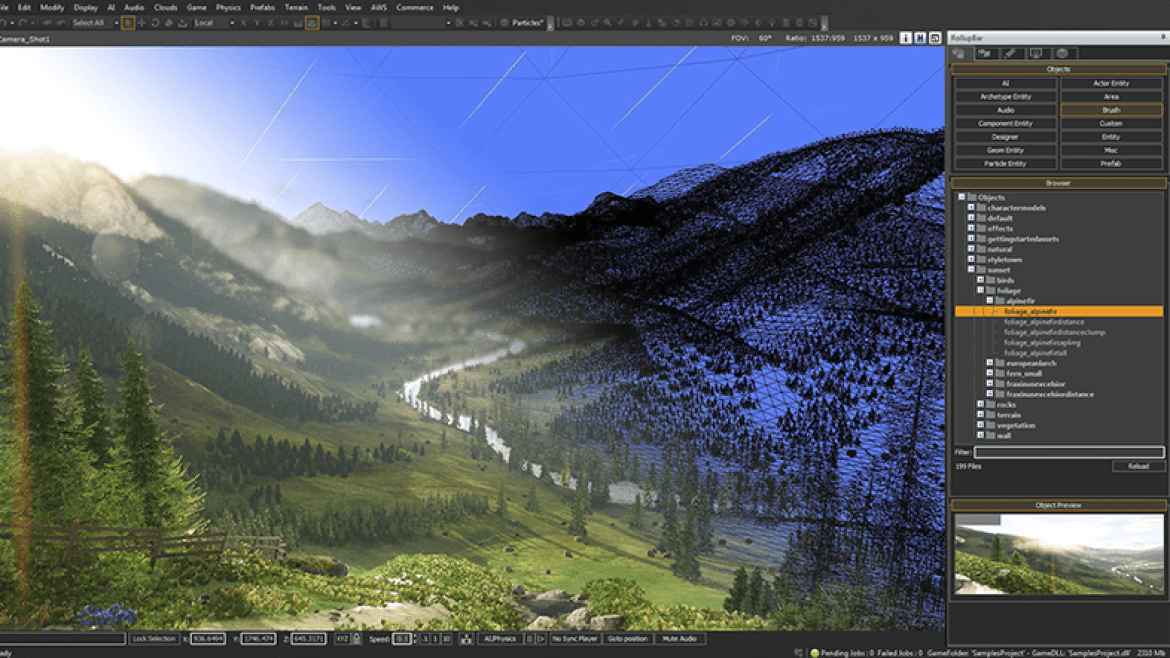The width and height of the screenshot is (1170, 658).
Task: Set speed to 10
Action: tap(446, 639)
